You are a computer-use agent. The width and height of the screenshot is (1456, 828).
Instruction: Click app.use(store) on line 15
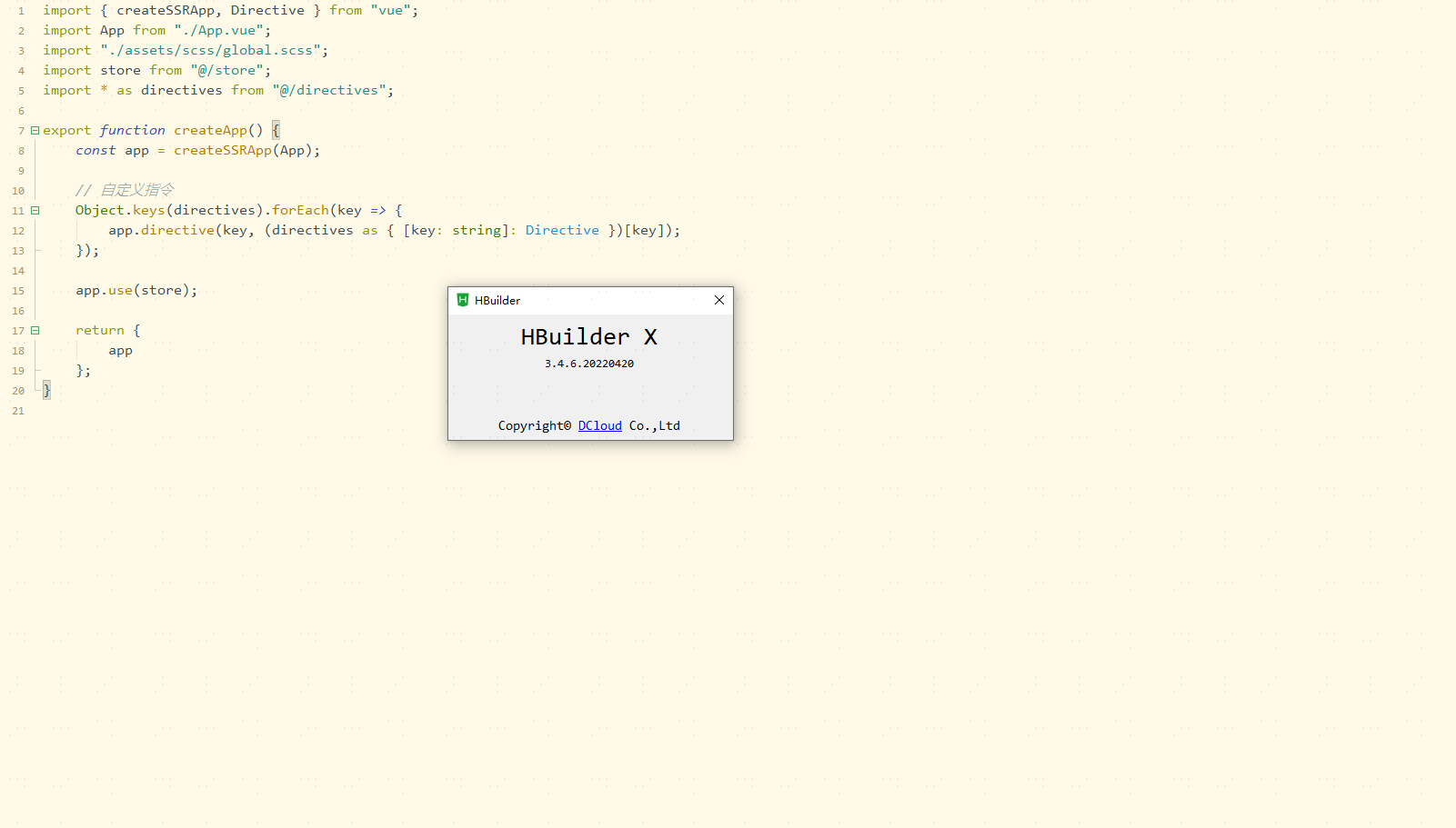[x=133, y=290]
